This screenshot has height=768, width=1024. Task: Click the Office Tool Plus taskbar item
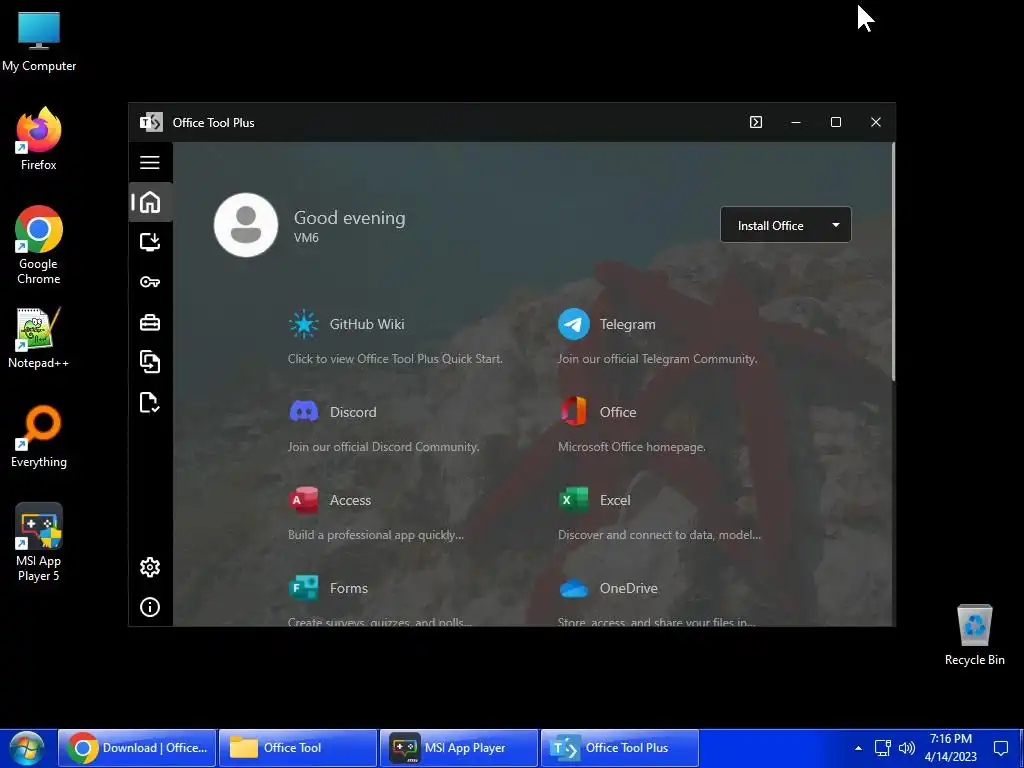pyautogui.click(x=620, y=748)
